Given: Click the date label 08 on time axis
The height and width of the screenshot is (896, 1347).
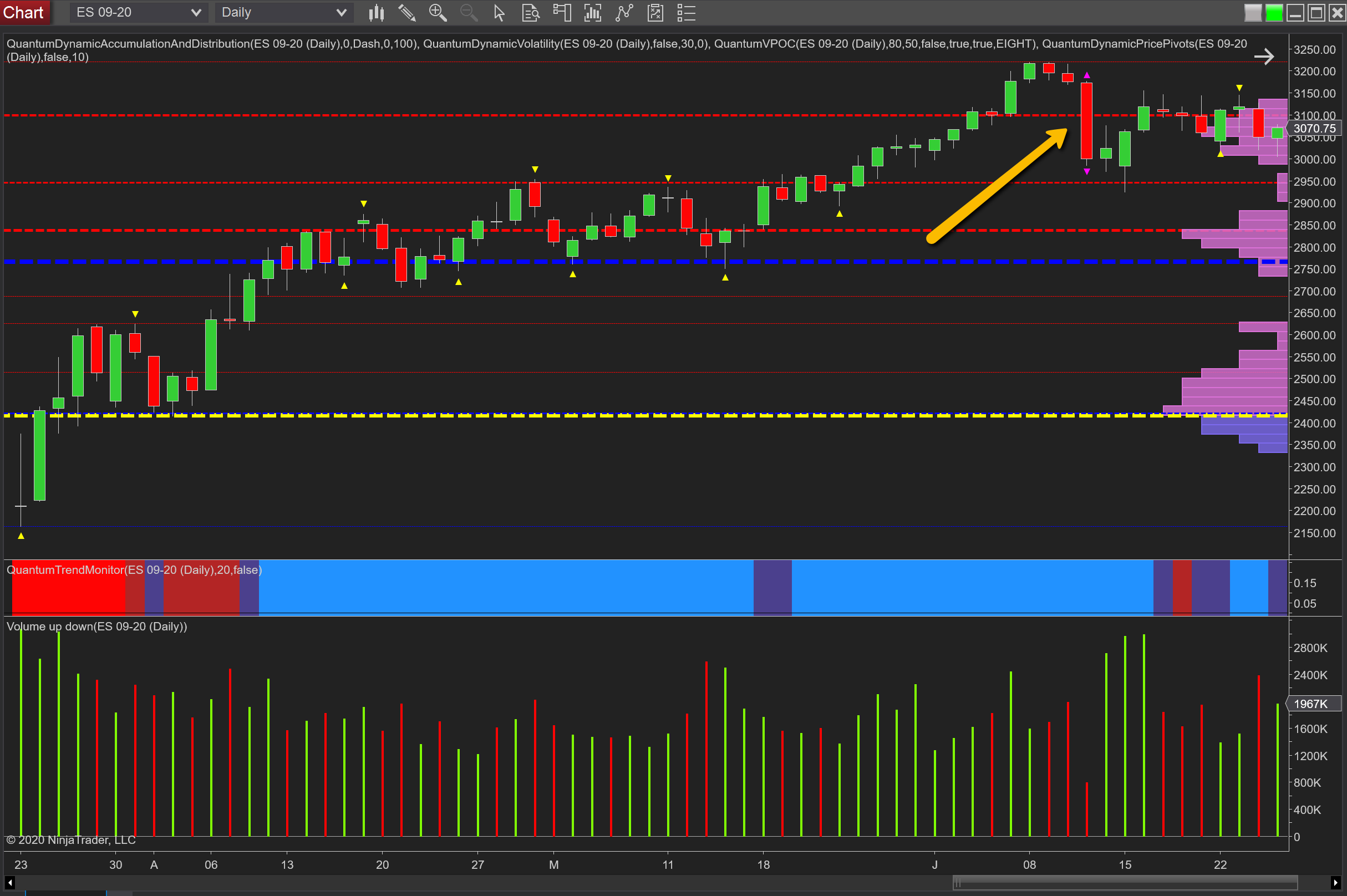Looking at the screenshot, I should (x=1029, y=864).
